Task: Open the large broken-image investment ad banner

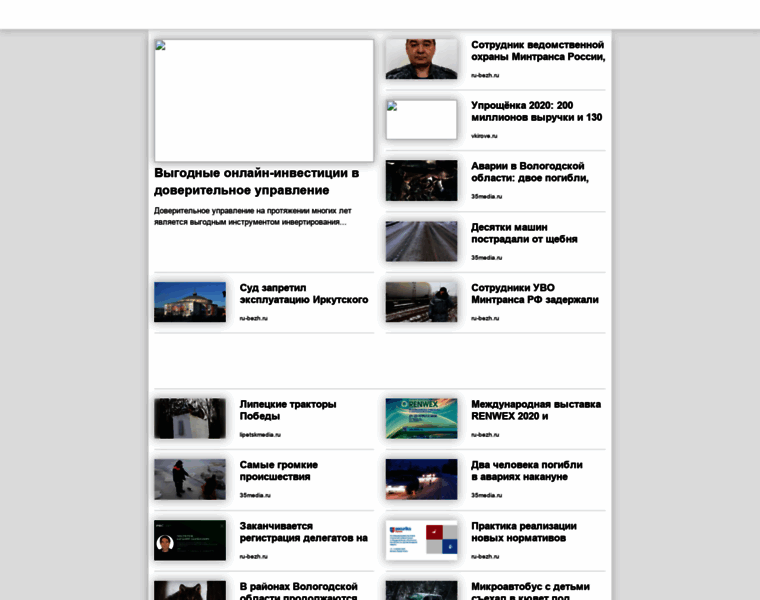Action: (x=264, y=100)
